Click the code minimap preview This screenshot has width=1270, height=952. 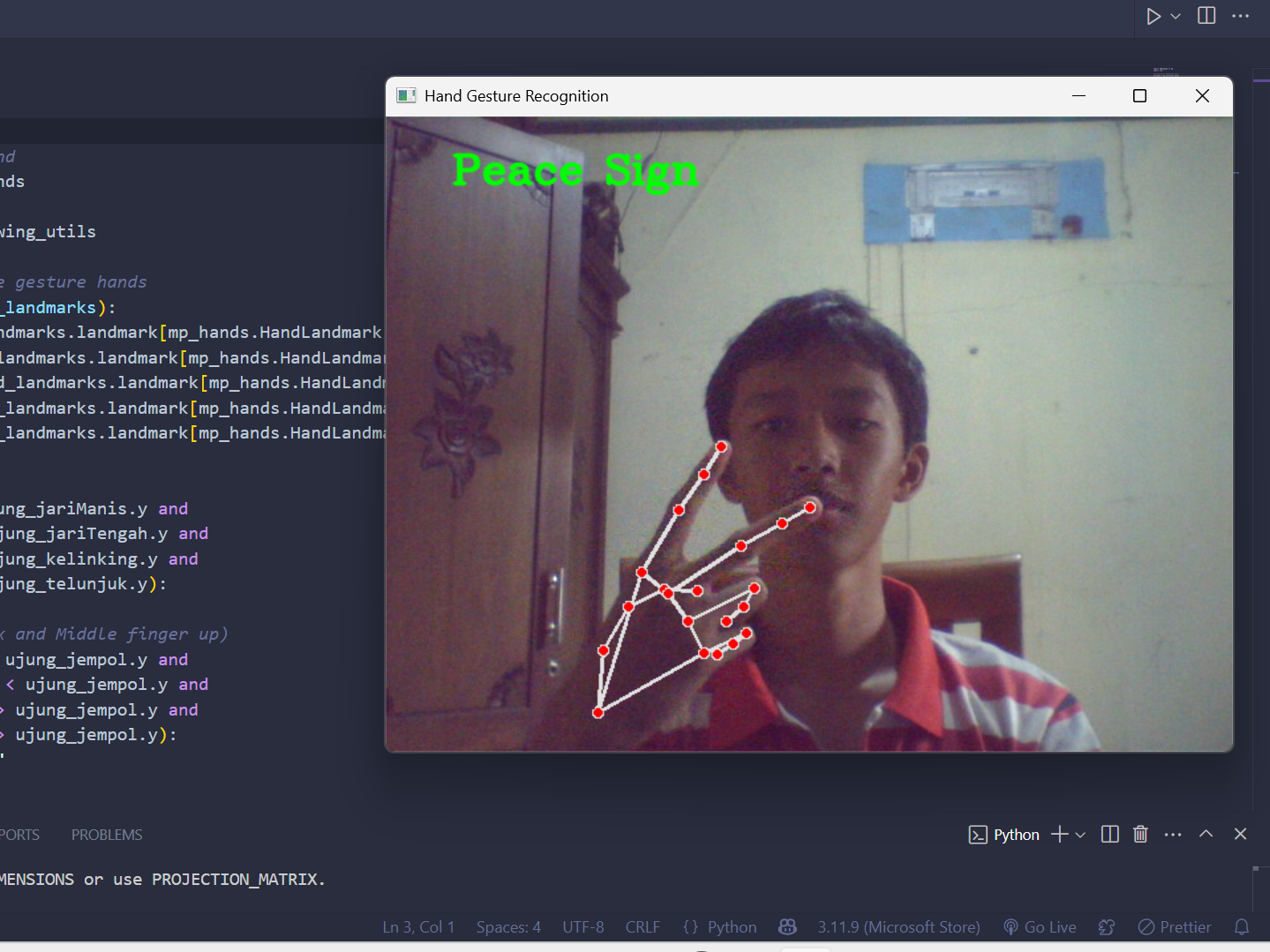pyautogui.click(x=1166, y=72)
